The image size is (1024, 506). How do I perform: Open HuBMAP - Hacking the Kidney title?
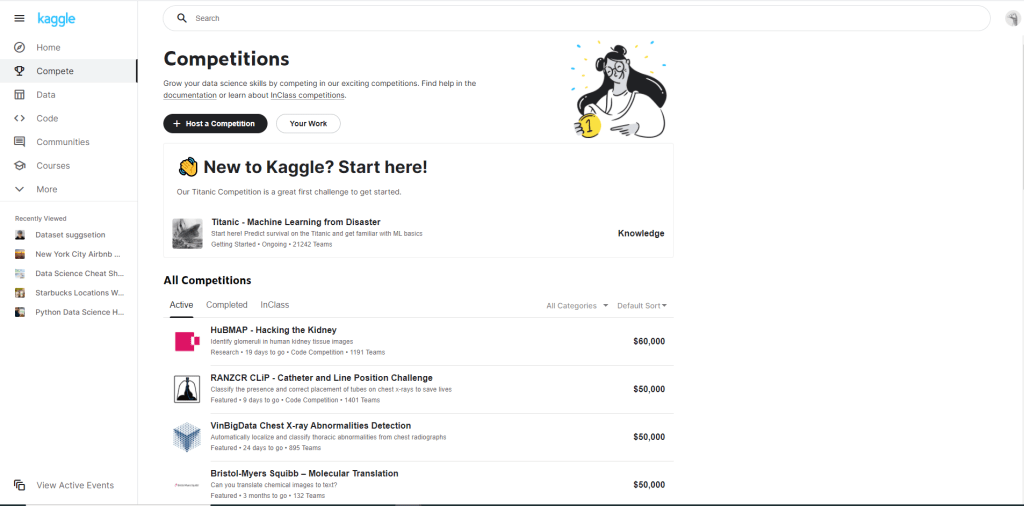pyautogui.click(x=274, y=330)
